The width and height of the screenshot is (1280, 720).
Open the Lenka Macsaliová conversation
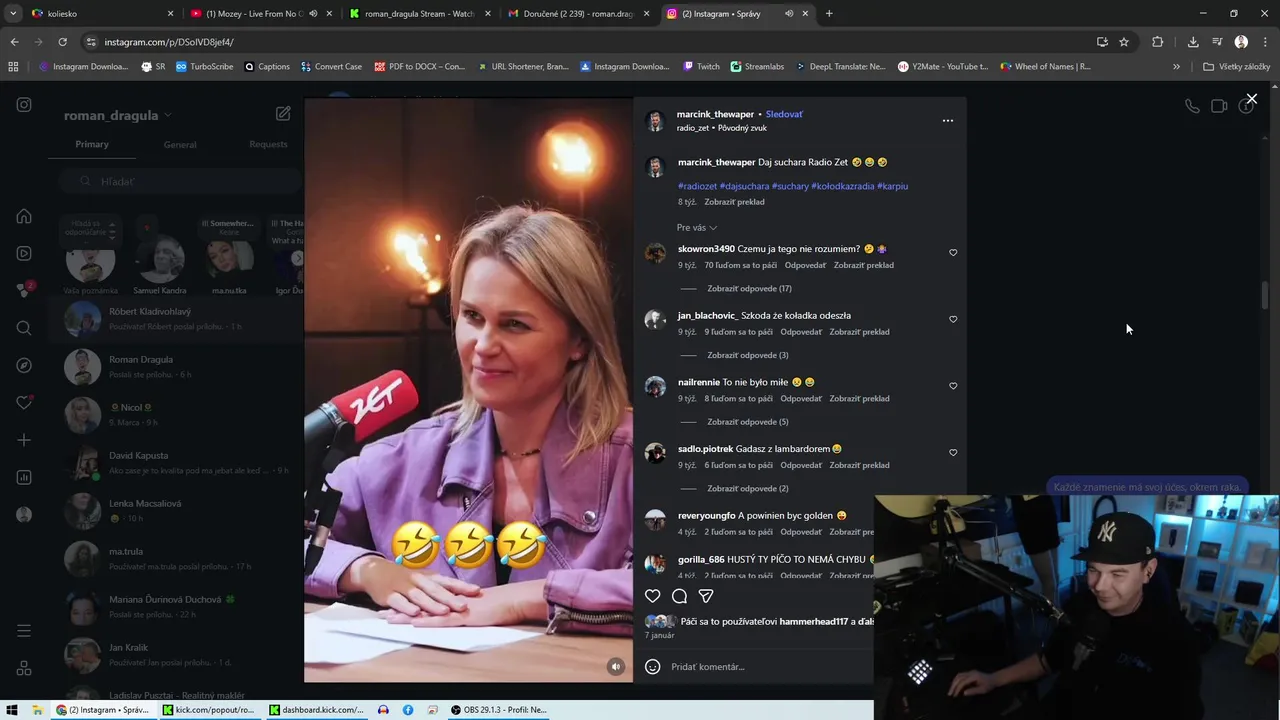(x=176, y=511)
